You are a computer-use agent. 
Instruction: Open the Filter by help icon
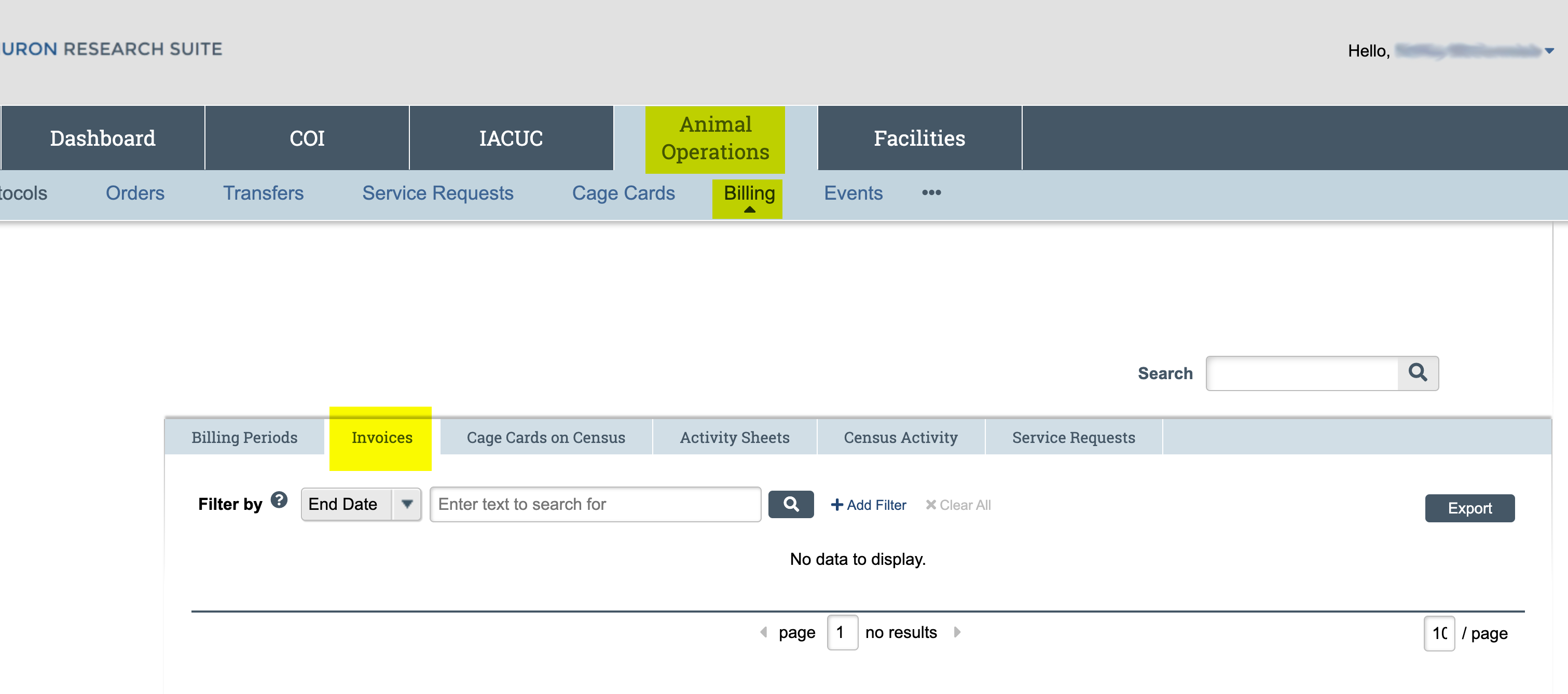coord(279,500)
